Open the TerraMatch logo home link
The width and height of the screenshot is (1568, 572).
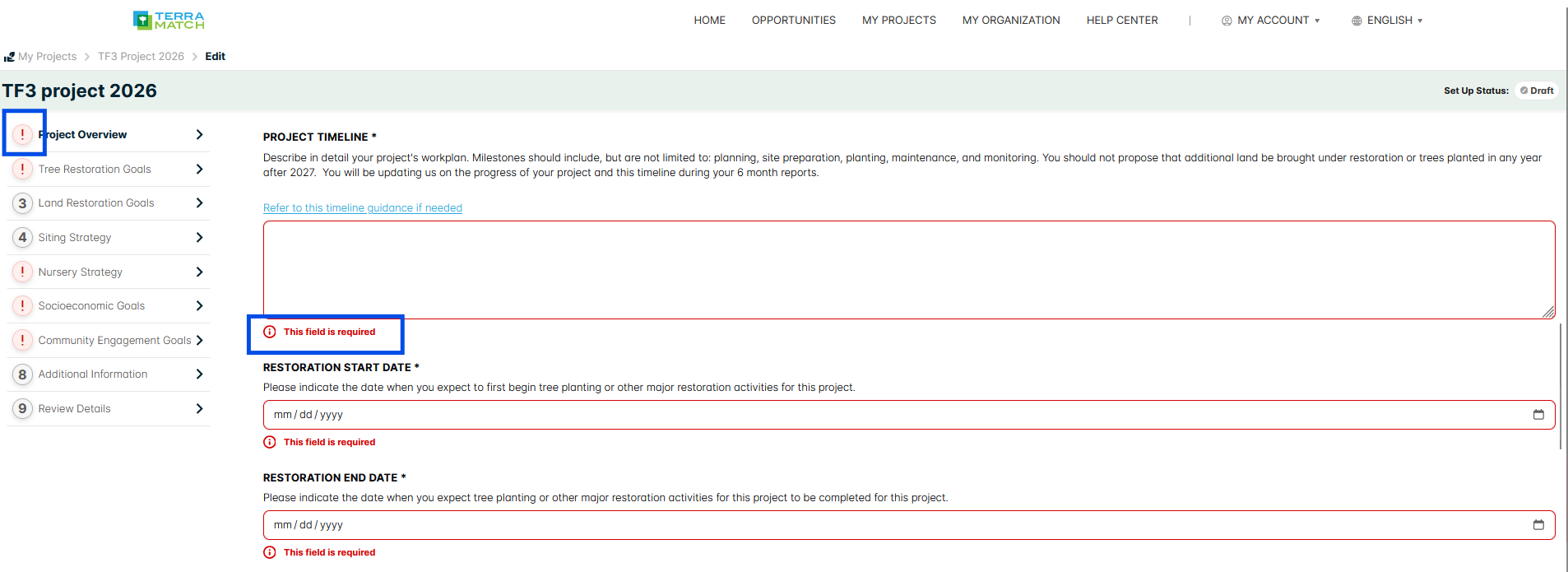[169, 20]
